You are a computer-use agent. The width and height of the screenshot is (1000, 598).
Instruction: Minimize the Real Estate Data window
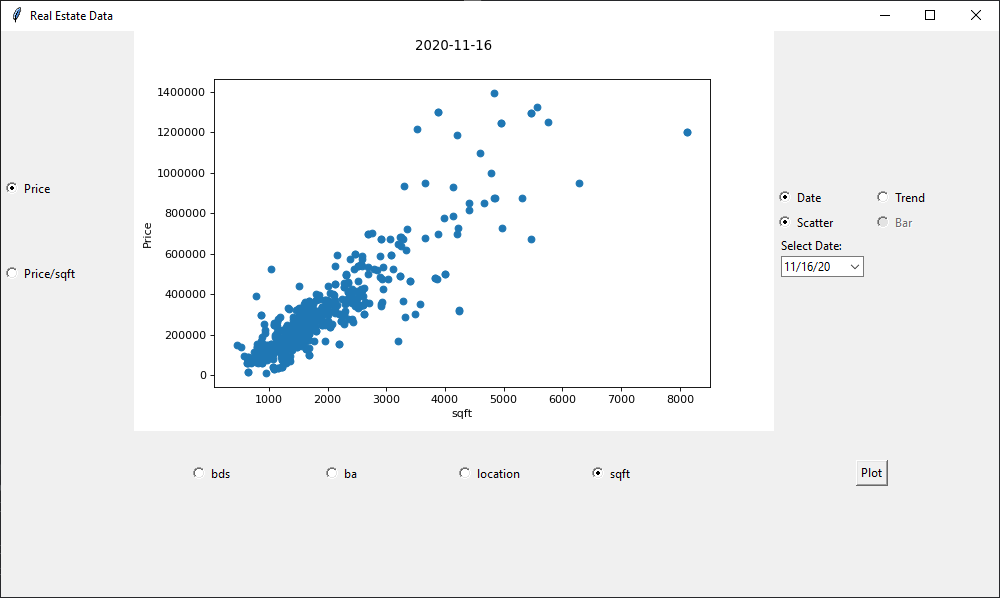[x=884, y=15]
